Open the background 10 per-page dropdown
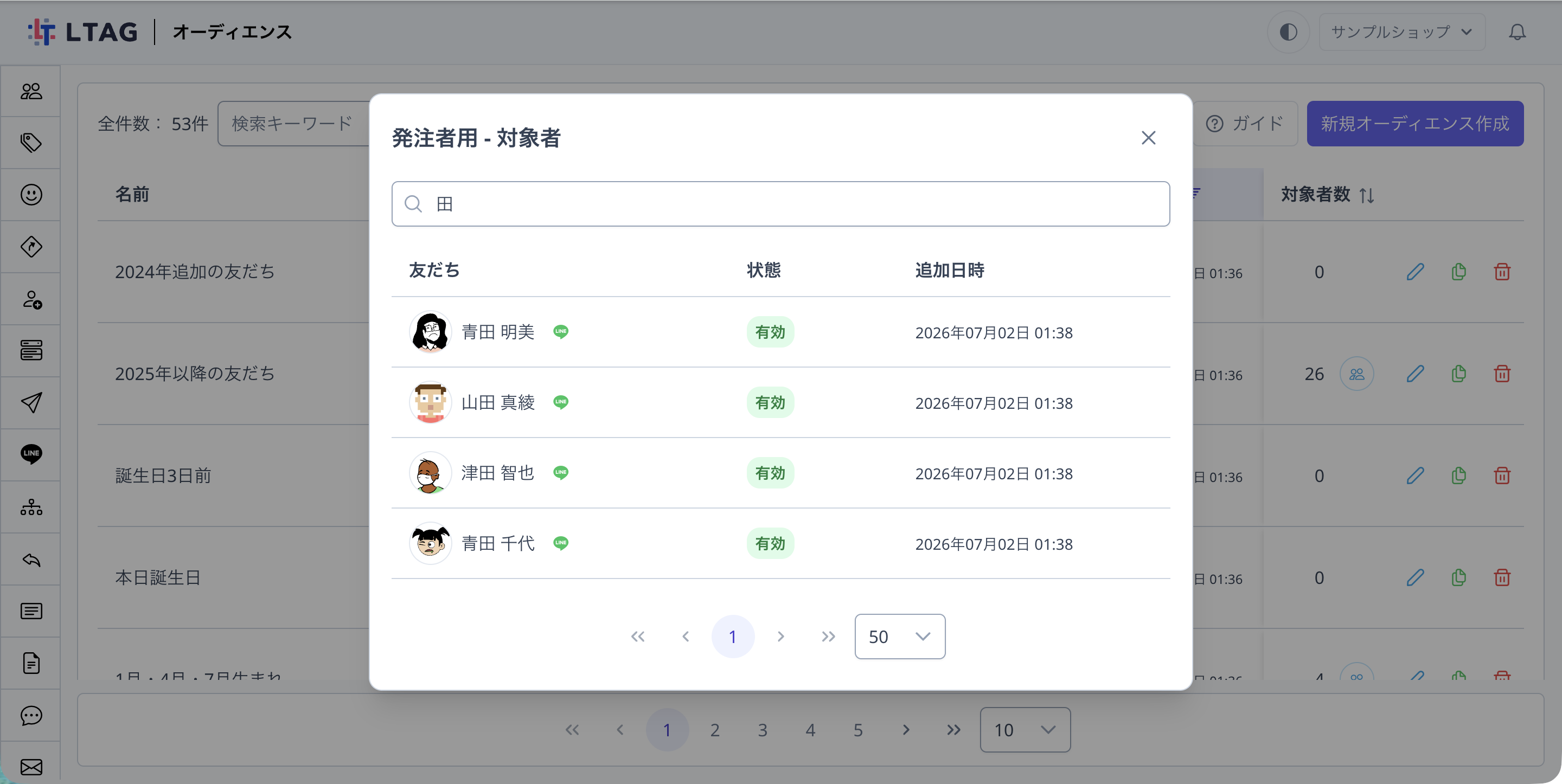This screenshot has width=1562, height=784. 1025,729
